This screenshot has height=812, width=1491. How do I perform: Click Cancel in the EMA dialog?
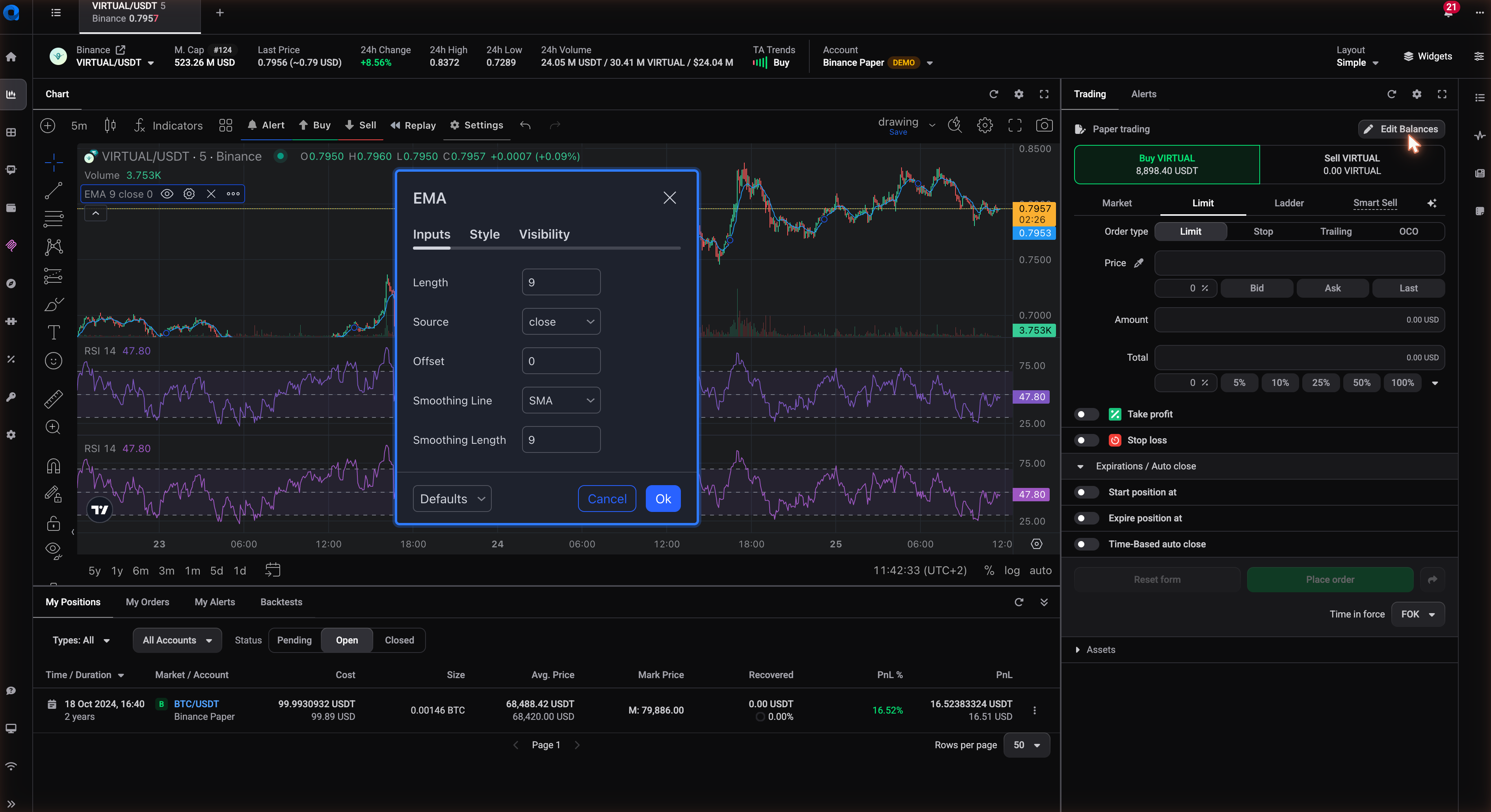coord(606,499)
